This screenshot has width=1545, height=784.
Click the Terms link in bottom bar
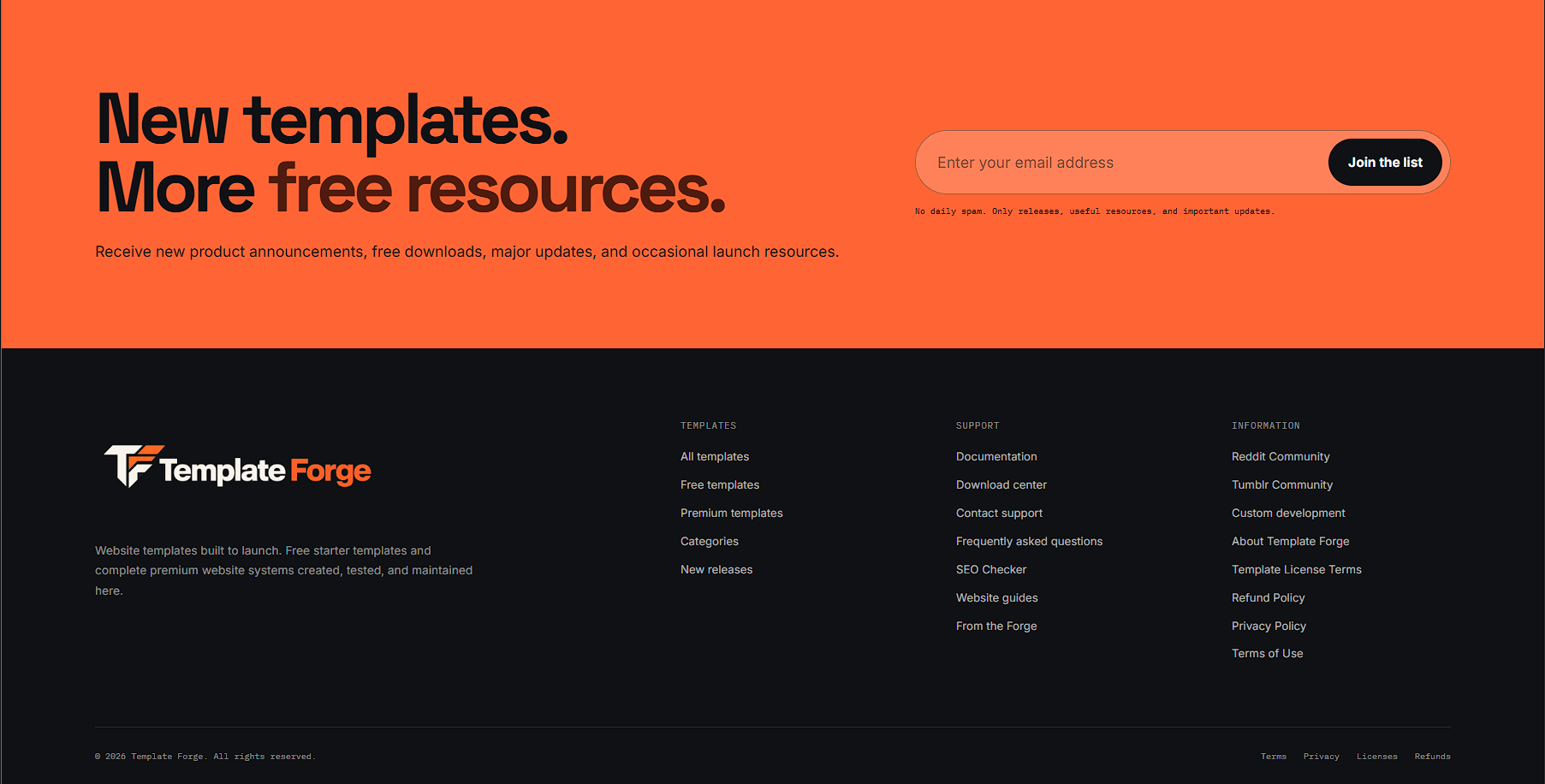coord(1274,757)
